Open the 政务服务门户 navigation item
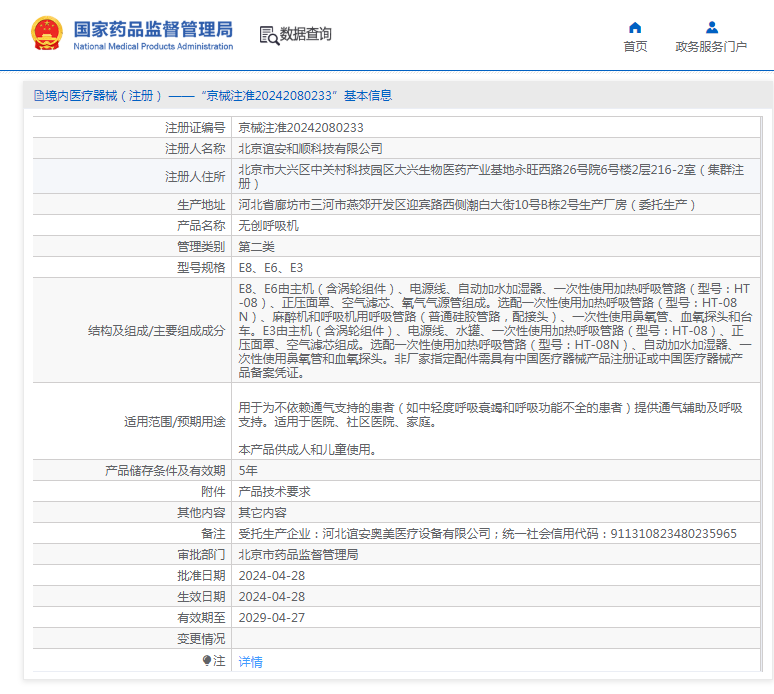This screenshot has height=694, width=774. pyautogui.click(x=711, y=46)
